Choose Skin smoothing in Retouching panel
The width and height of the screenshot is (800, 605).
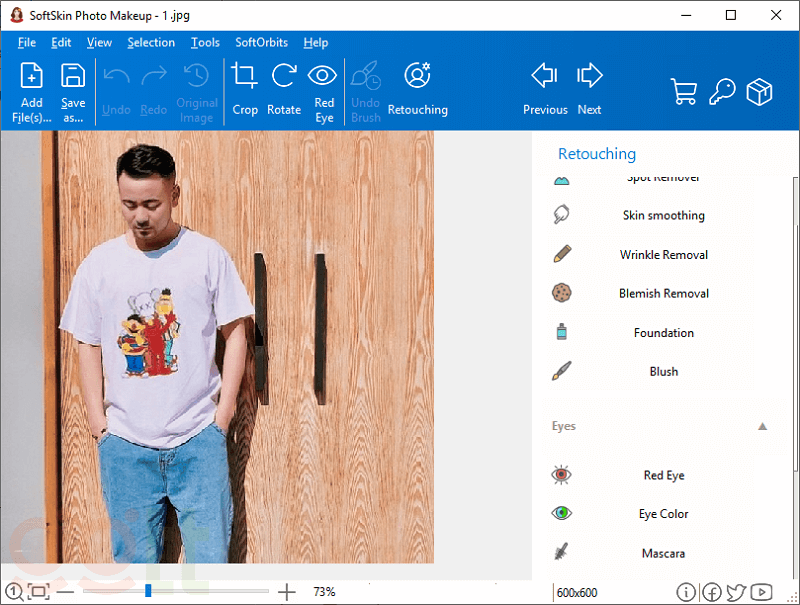[663, 215]
